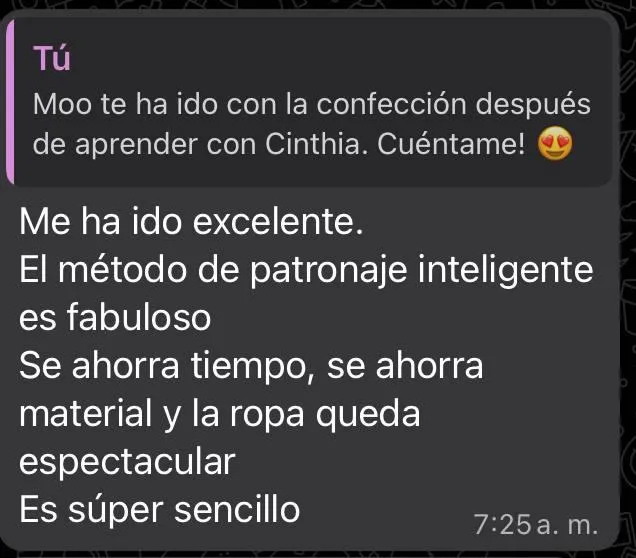The height and width of the screenshot is (558, 636).
Task: Click the Tú sender label
Action: coord(52,58)
